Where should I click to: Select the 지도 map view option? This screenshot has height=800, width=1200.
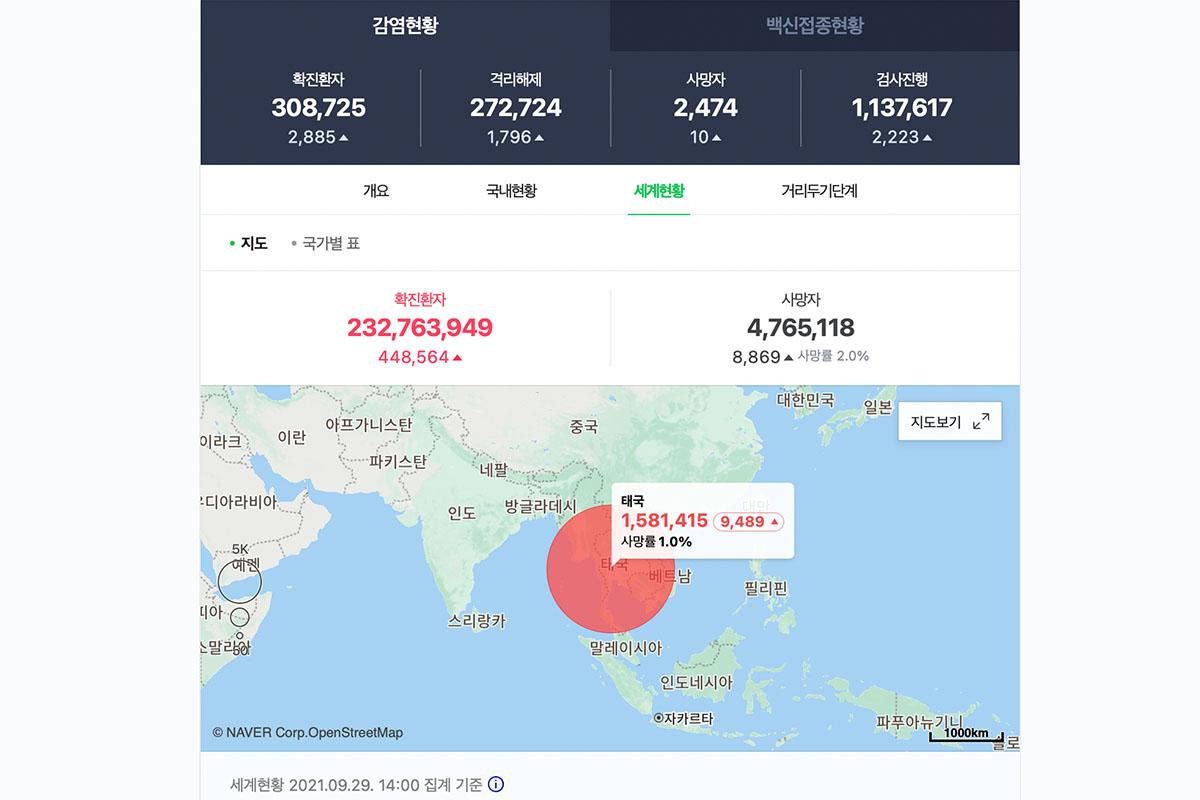tap(253, 243)
